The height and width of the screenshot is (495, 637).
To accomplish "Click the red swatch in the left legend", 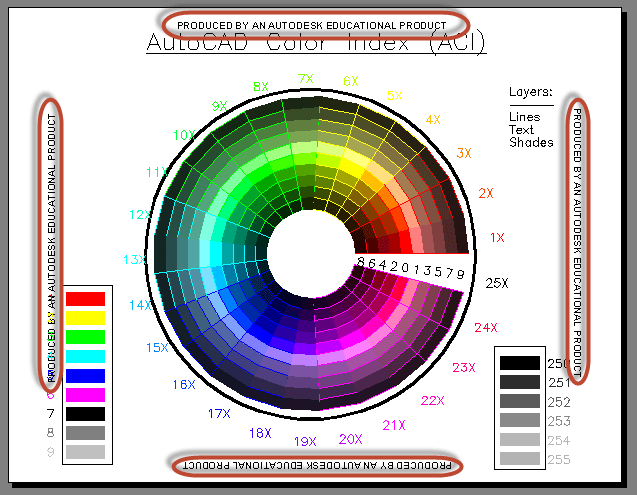I will (x=85, y=299).
